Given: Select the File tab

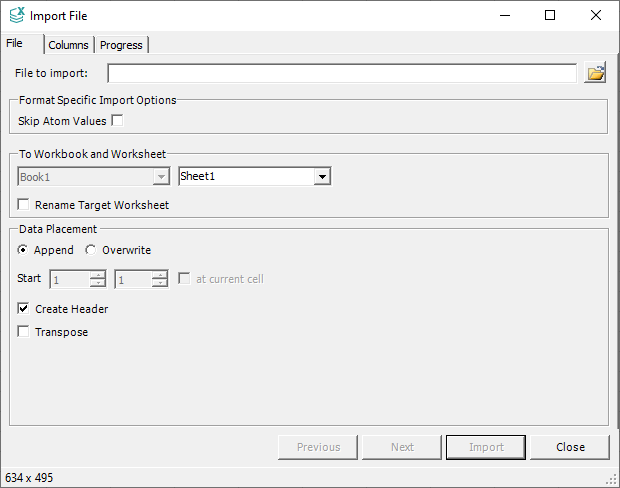Looking at the screenshot, I should point(15,44).
